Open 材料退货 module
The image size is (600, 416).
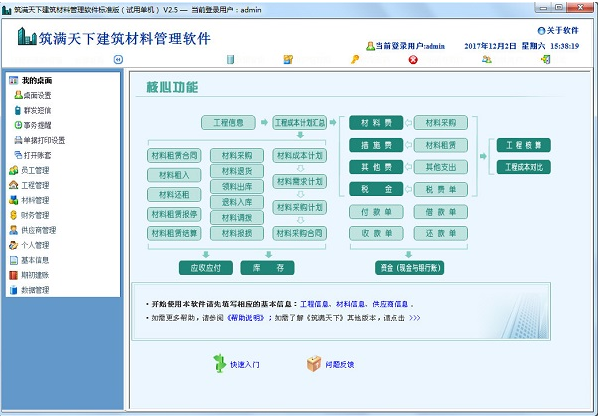click(x=237, y=171)
